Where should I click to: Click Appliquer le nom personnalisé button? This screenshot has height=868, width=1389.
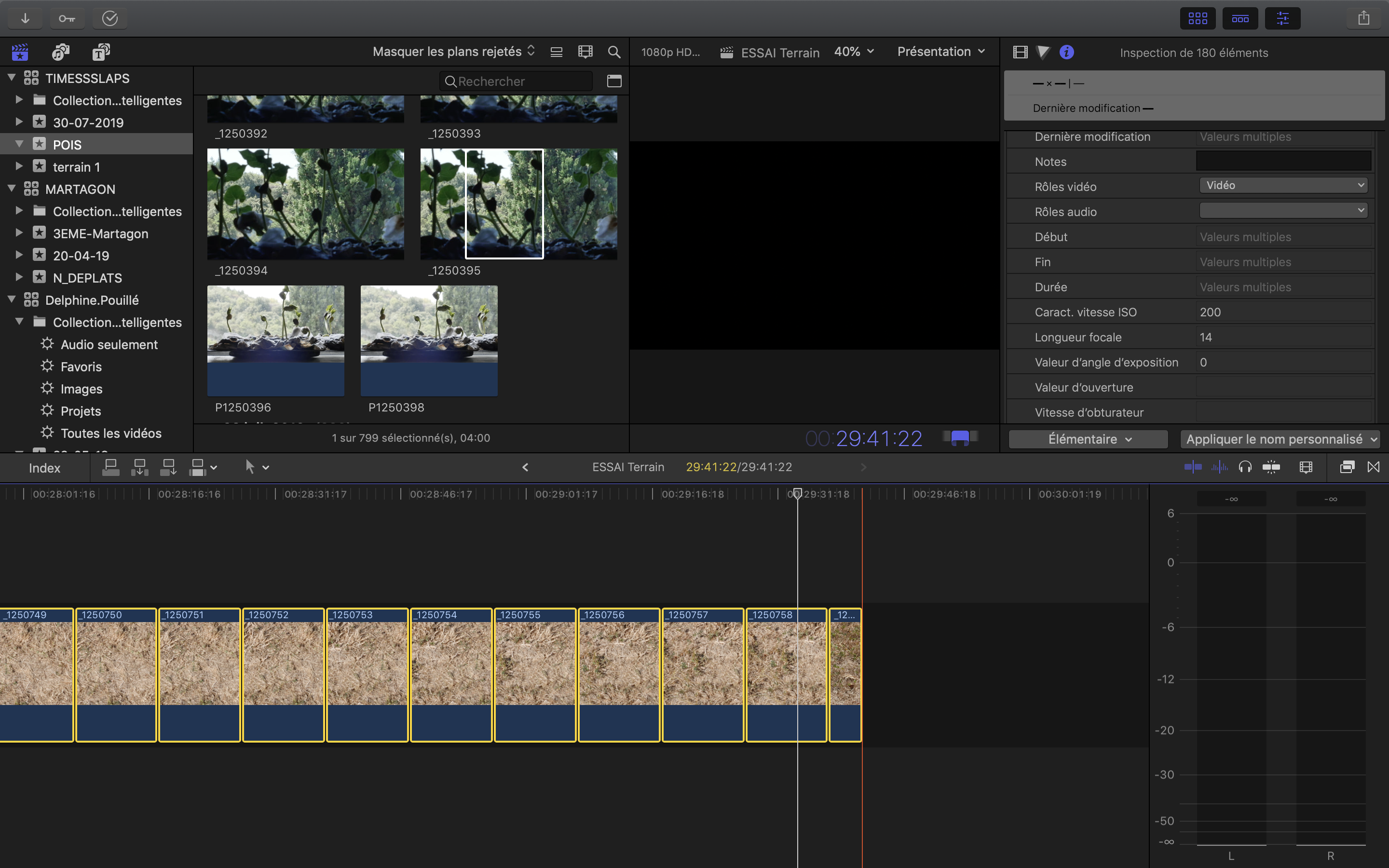click(1280, 439)
